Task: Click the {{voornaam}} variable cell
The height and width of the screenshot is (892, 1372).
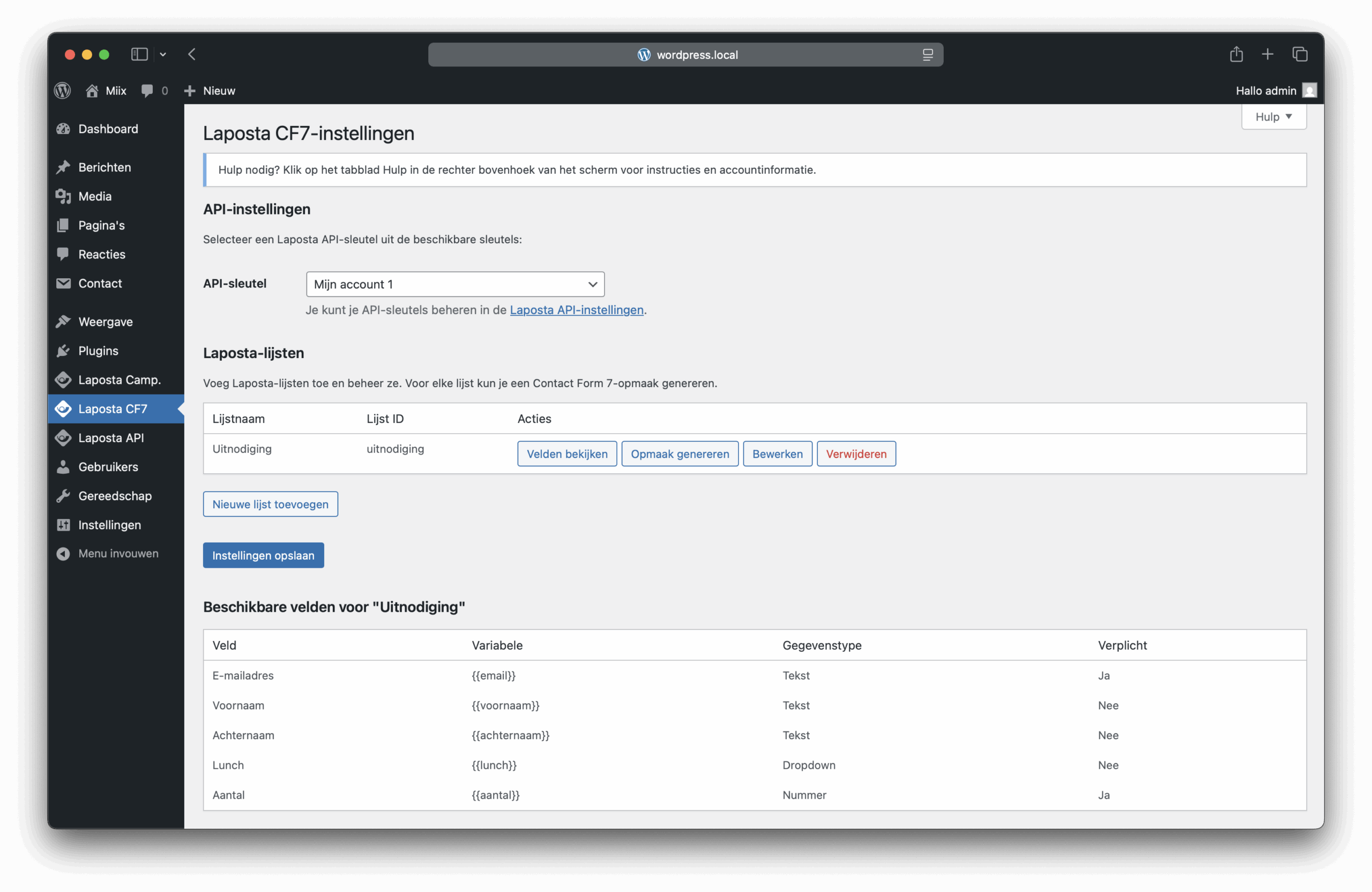Action: pyautogui.click(x=505, y=705)
